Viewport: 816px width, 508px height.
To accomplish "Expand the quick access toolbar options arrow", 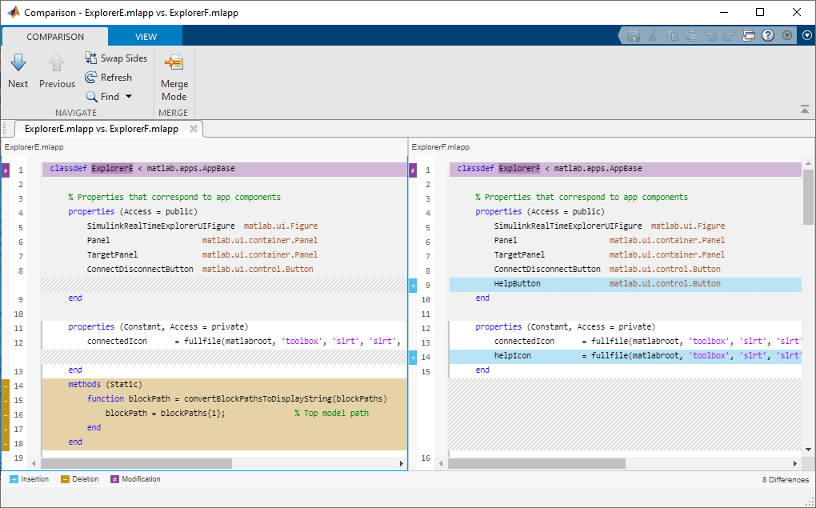I will [787, 35].
